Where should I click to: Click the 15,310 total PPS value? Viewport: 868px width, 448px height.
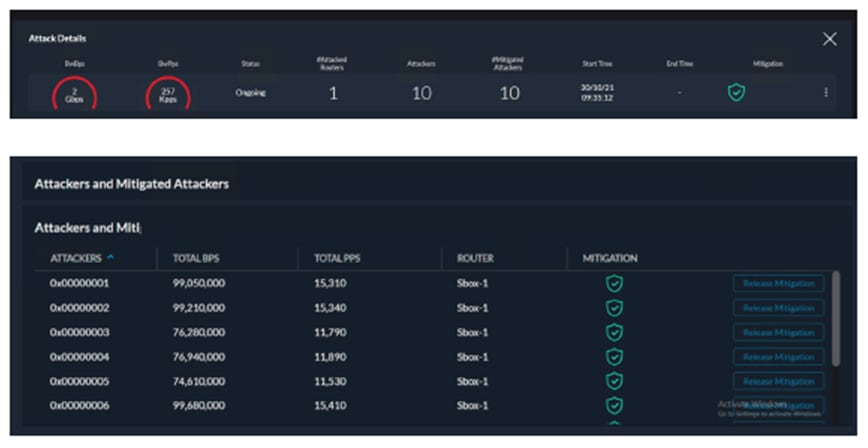(330, 284)
